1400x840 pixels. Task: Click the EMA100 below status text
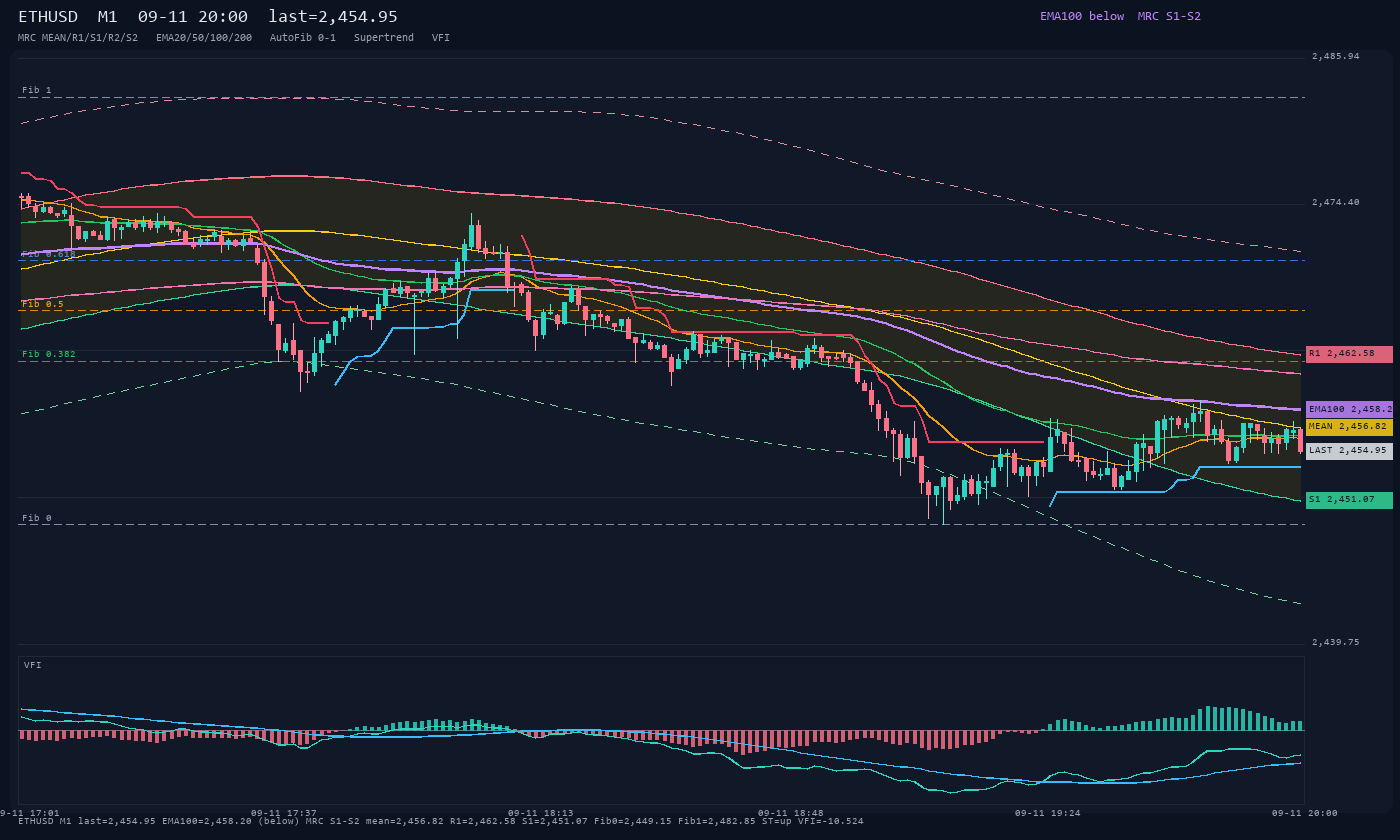click(1082, 16)
